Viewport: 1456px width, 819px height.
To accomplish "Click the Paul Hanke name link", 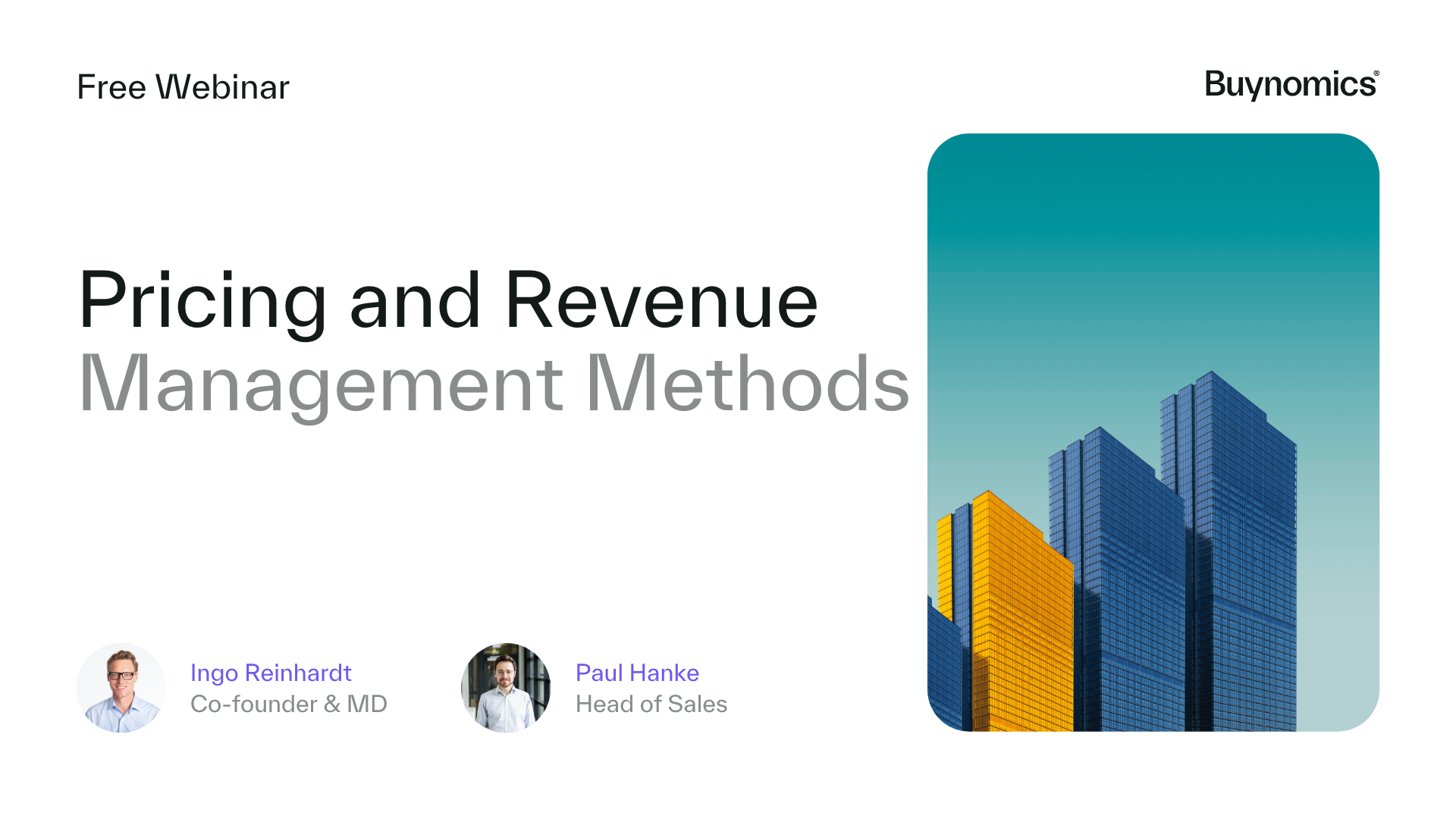I will pos(637,673).
